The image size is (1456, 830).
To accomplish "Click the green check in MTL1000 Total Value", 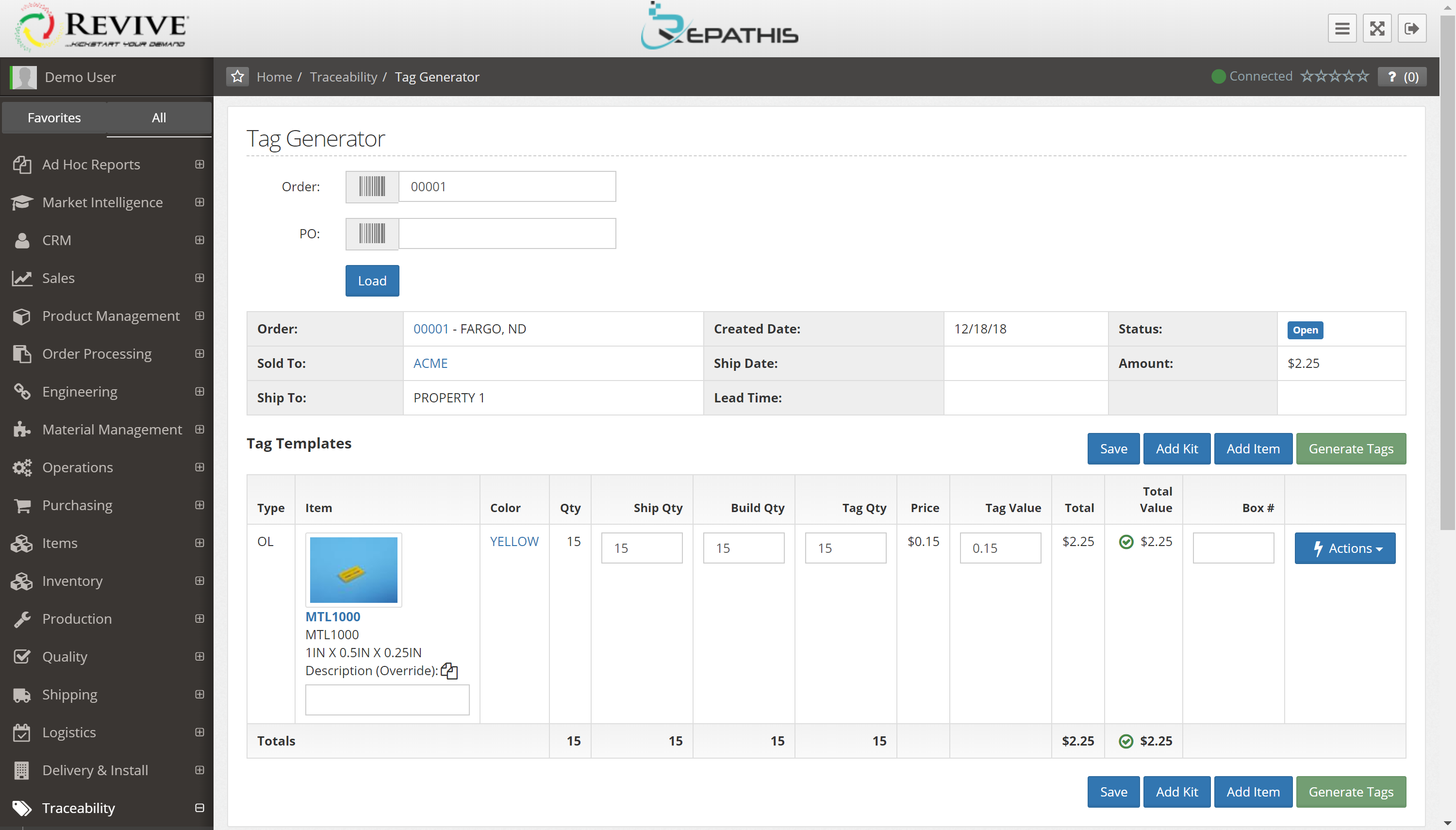I will (x=1126, y=542).
